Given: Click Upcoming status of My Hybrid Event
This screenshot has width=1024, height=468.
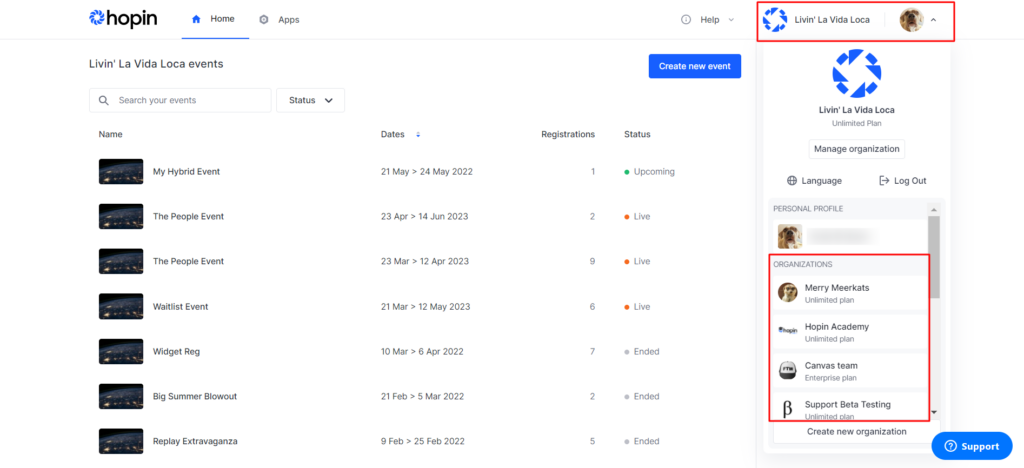Looking at the screenshot, I should coord(650,172).
